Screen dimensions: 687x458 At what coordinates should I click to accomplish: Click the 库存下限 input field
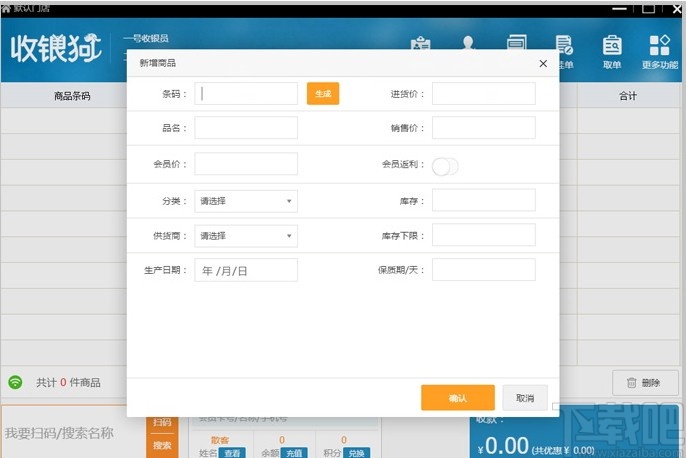pos(484,234)
